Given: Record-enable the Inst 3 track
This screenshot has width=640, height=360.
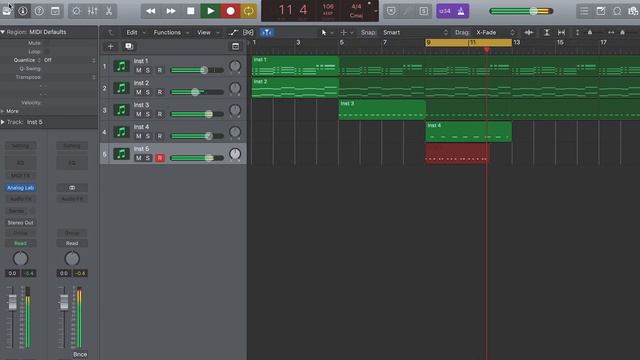Looking at the screenshot, I should point(160,114).
